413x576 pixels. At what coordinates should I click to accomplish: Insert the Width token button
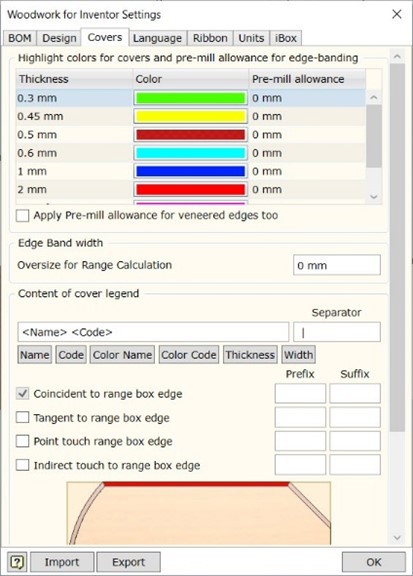(298, 354)
